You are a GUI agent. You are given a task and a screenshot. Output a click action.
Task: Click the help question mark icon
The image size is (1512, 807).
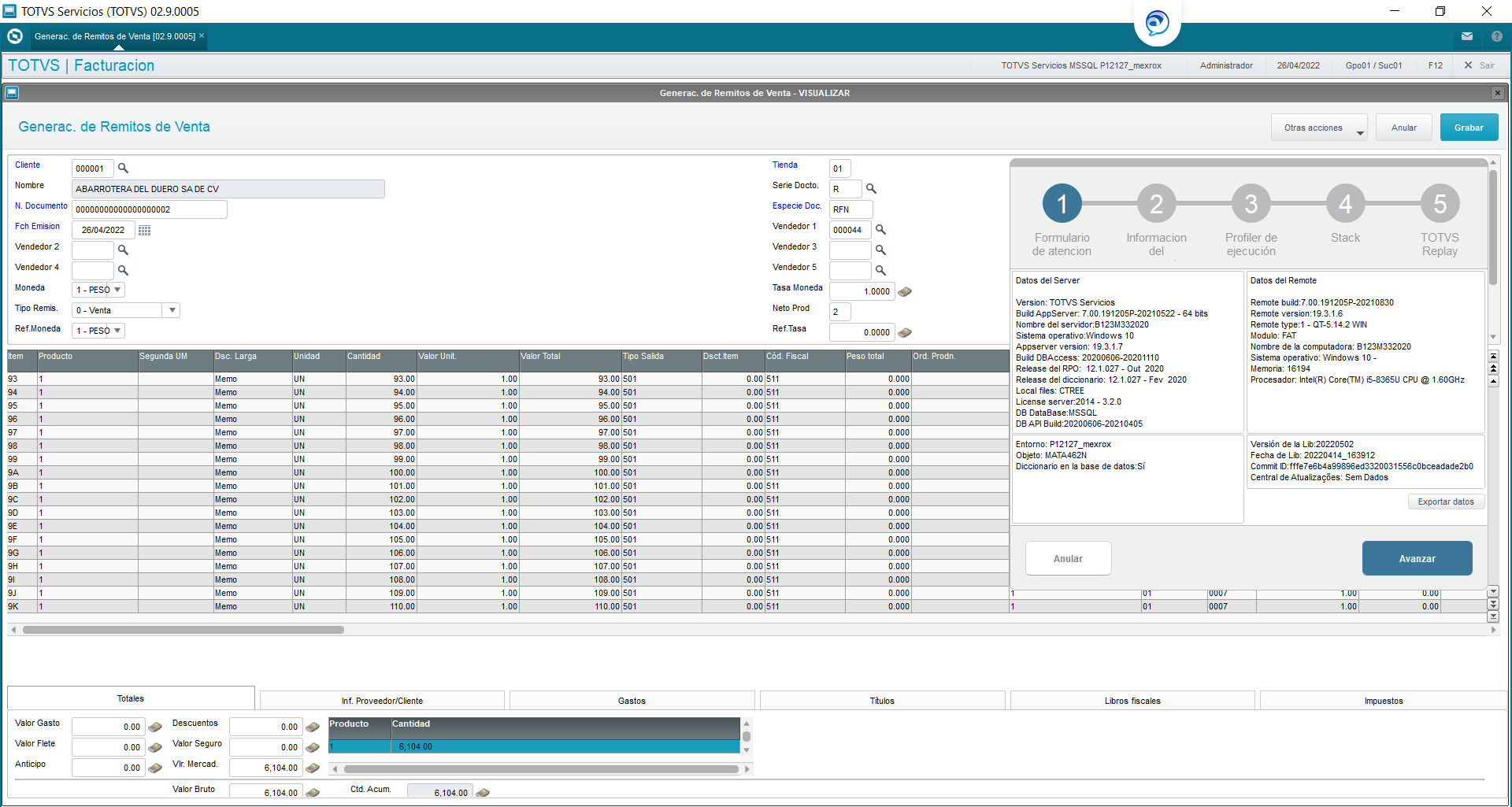click(1497, 36)
